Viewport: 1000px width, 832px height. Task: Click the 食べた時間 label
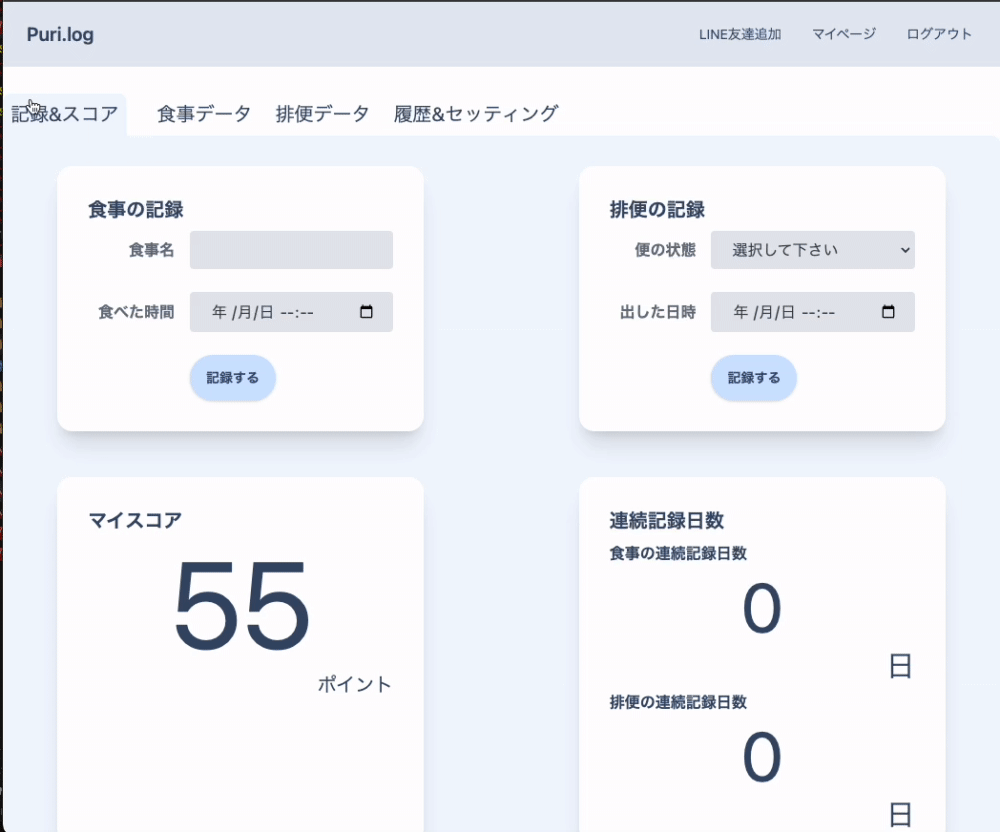pyautogui.click(x=136, y=312)
